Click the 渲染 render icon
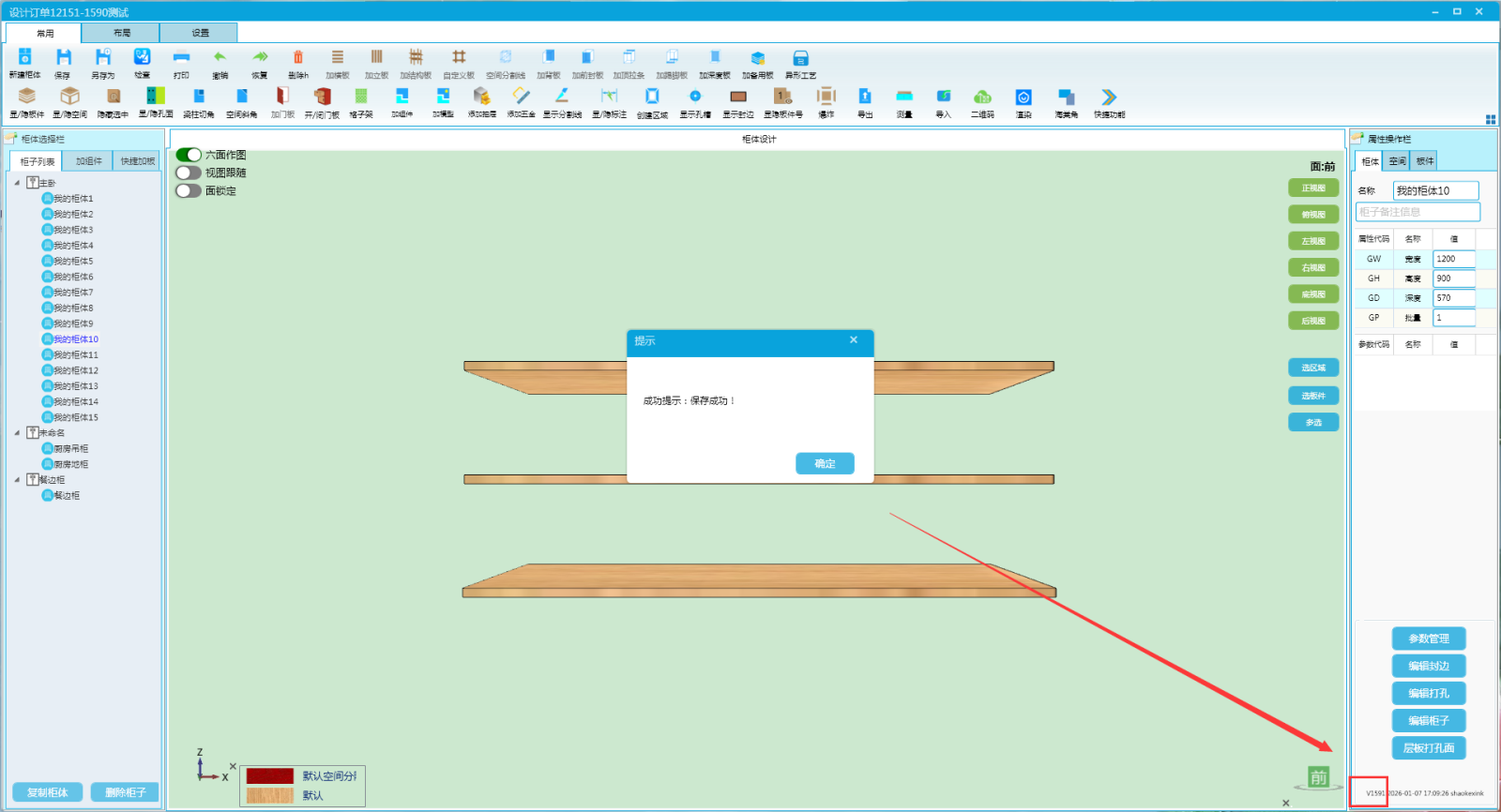Viewport: 1501px width, 812px height. 1023,98
